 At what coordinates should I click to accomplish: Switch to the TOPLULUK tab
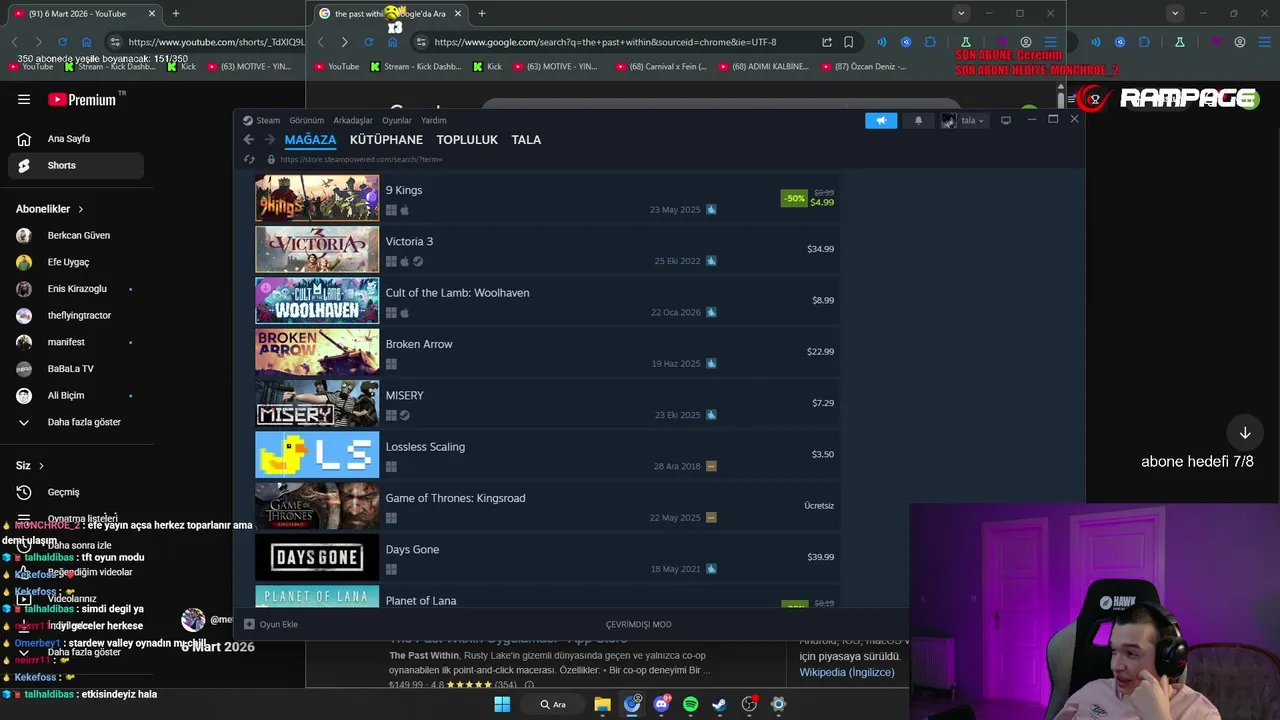(x=467, y=140)
